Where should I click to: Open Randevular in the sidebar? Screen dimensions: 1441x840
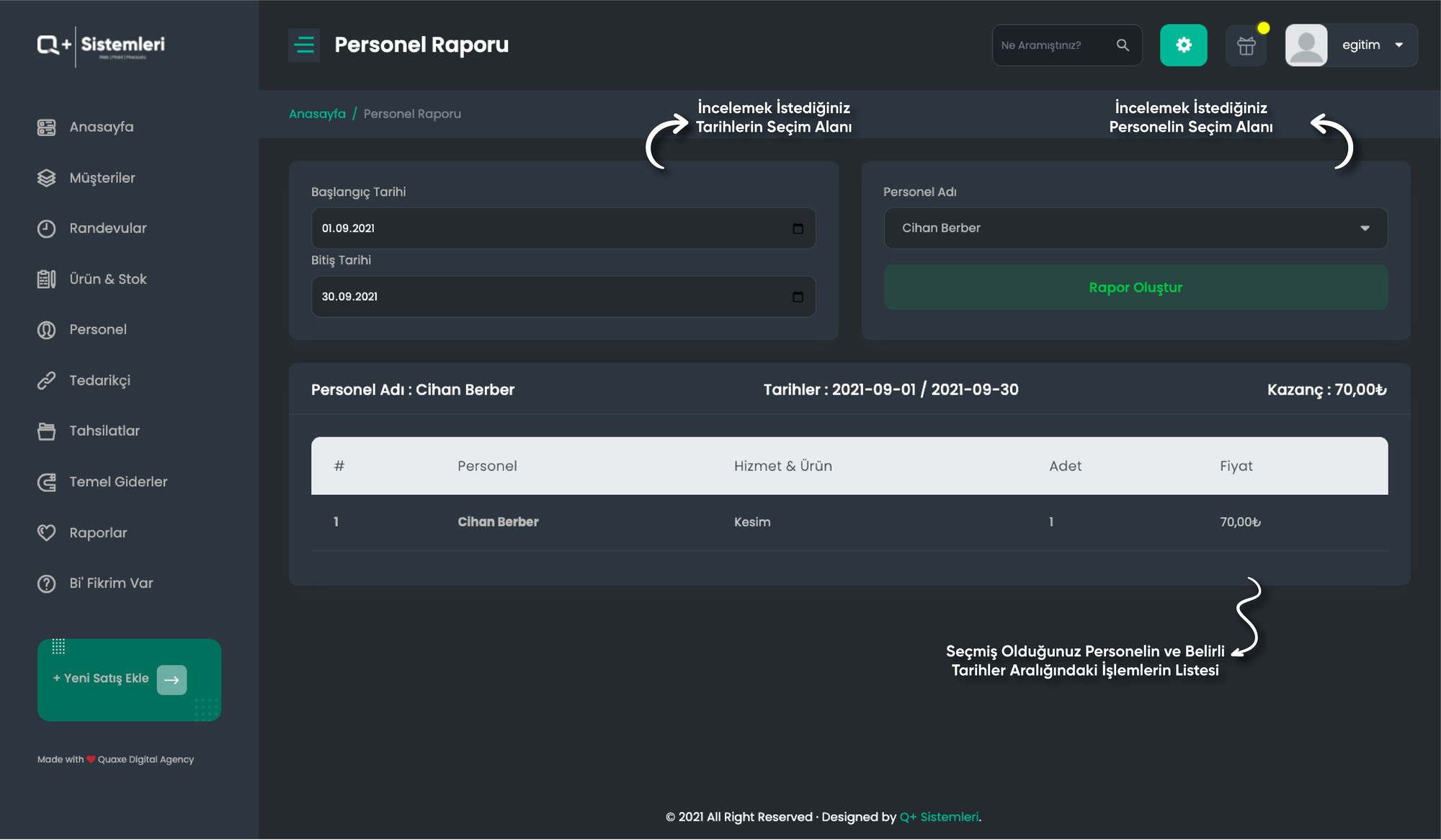click(x=108, y=228)
